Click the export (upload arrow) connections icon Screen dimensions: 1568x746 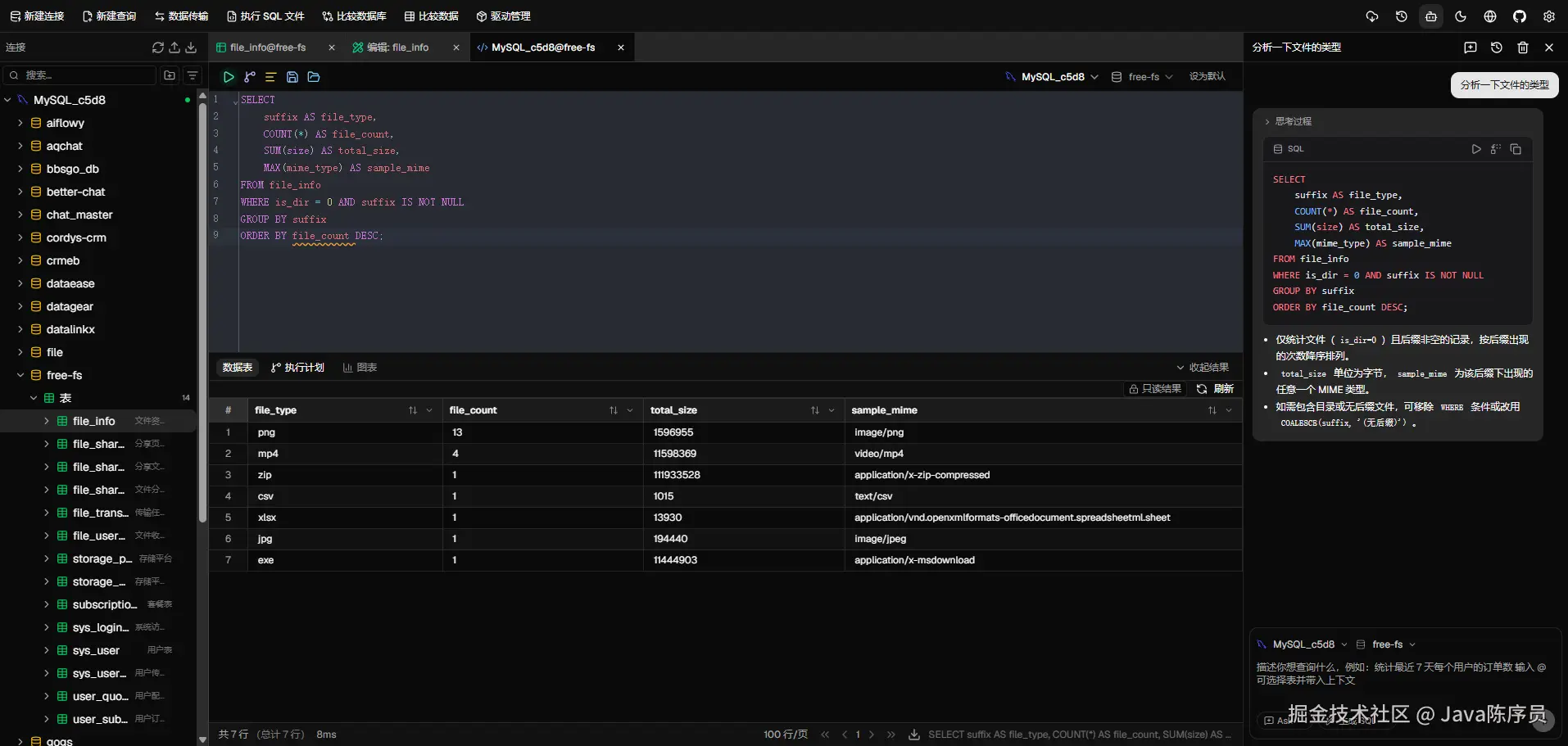pos(174,47)
